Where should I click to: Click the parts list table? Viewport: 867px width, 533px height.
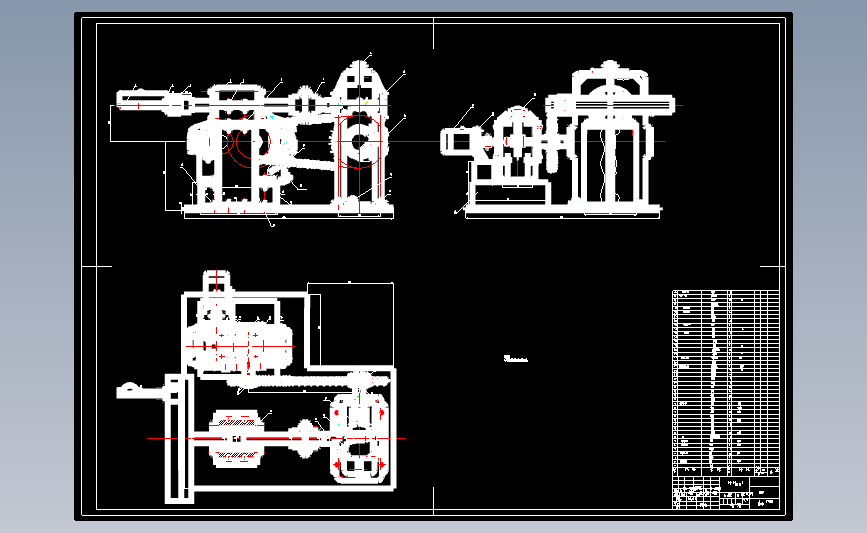point(726,382)
